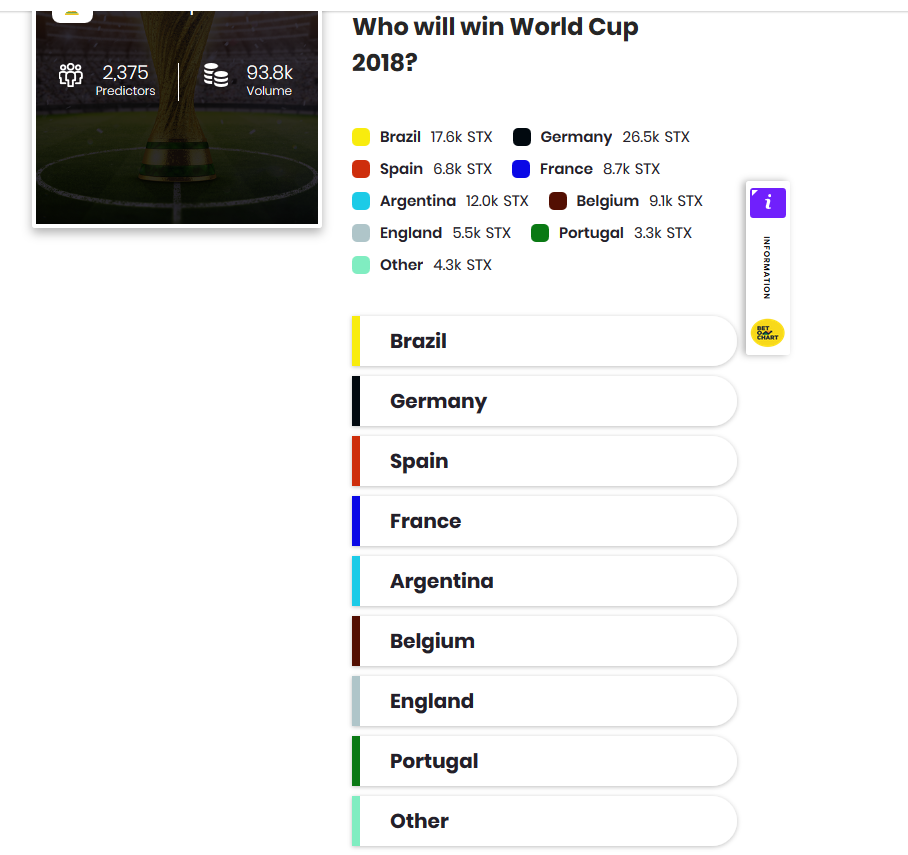Screen dimensions: 908x855
Task: Select the Brazil prediction option
Action: (x=545, y=341)
